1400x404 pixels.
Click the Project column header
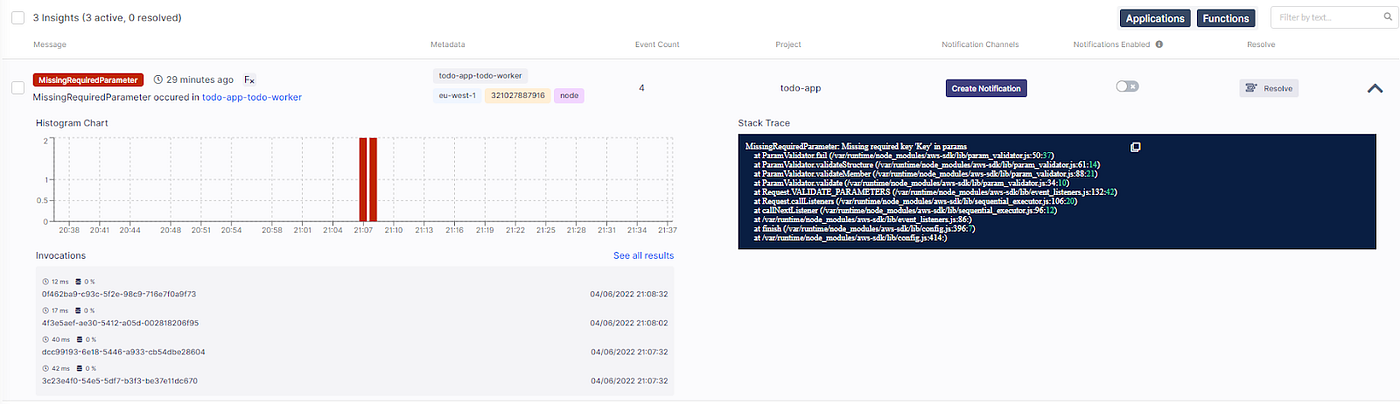pos(788,45)
